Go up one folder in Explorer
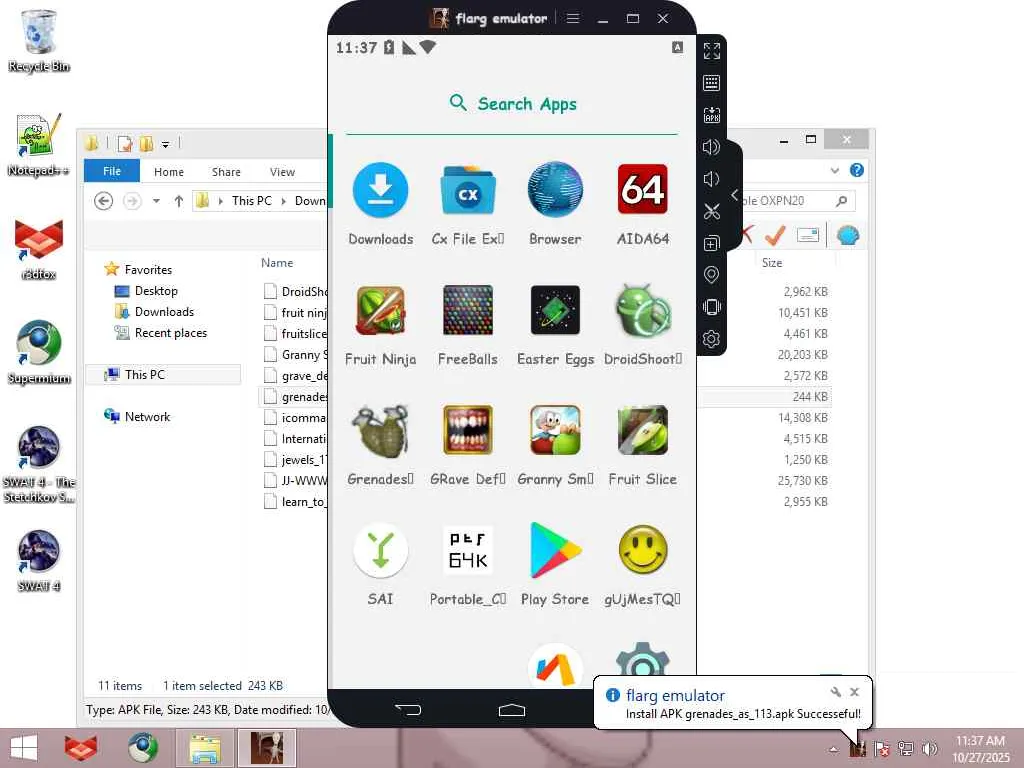 pos(178,200)
